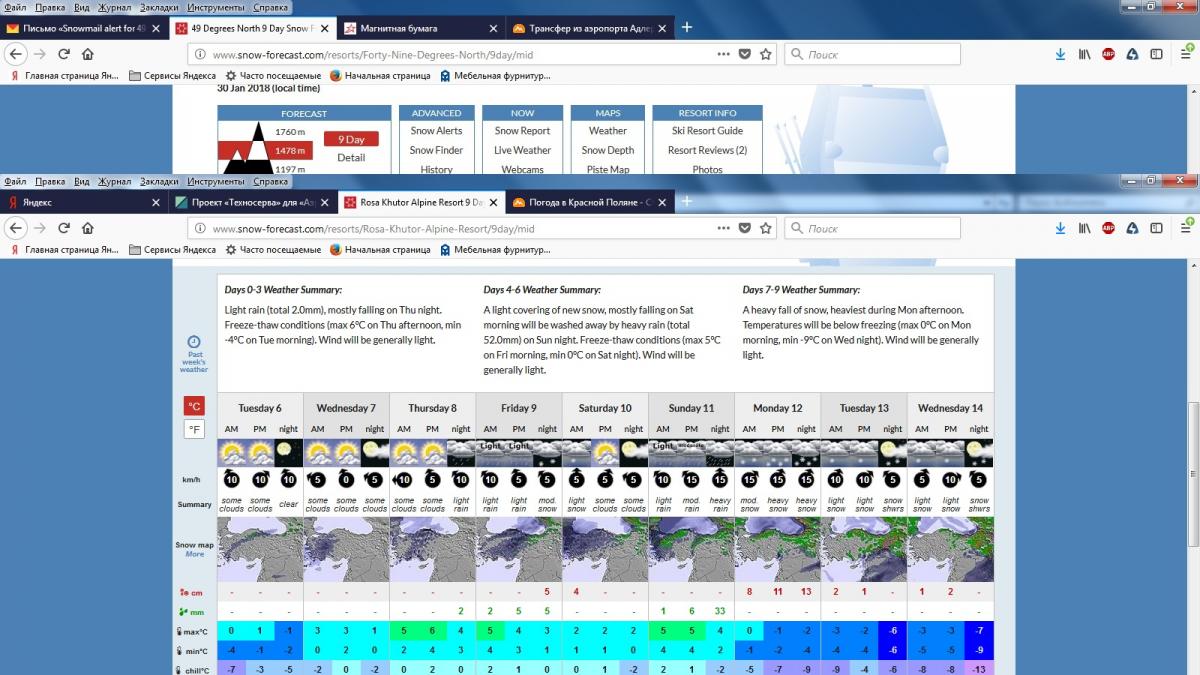Screen dimensions: 1200x675
Task: Open the Snow Depth map link
Action: [608, 150]
